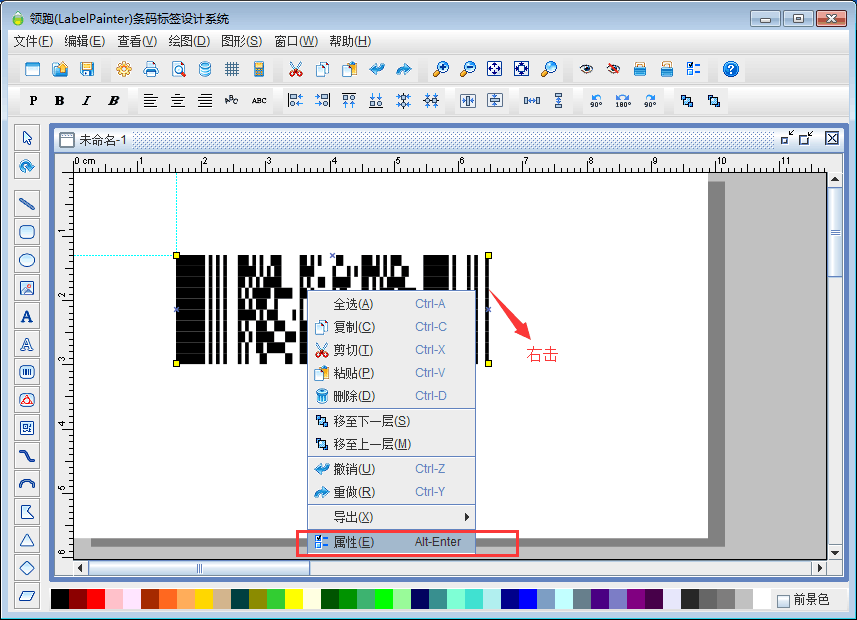Select the parallelogram shape tool
The width and height of the screenshot is (857, 620).
pyautogui.click(x=27, y=595)
